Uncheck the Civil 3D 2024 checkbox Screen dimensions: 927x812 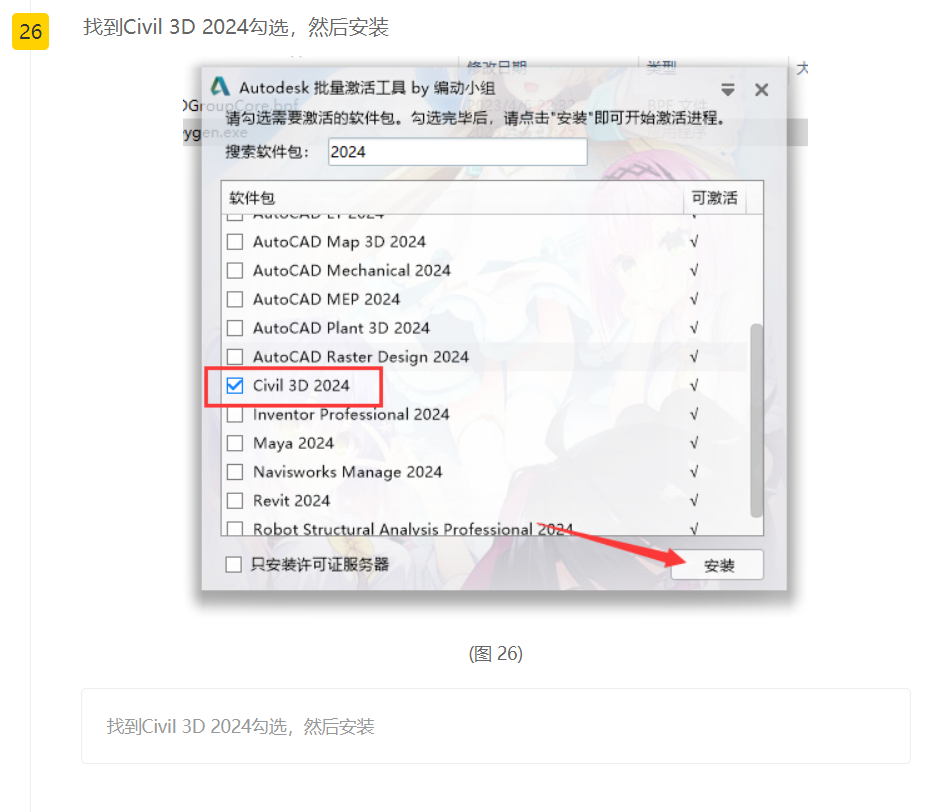(235, 386)
